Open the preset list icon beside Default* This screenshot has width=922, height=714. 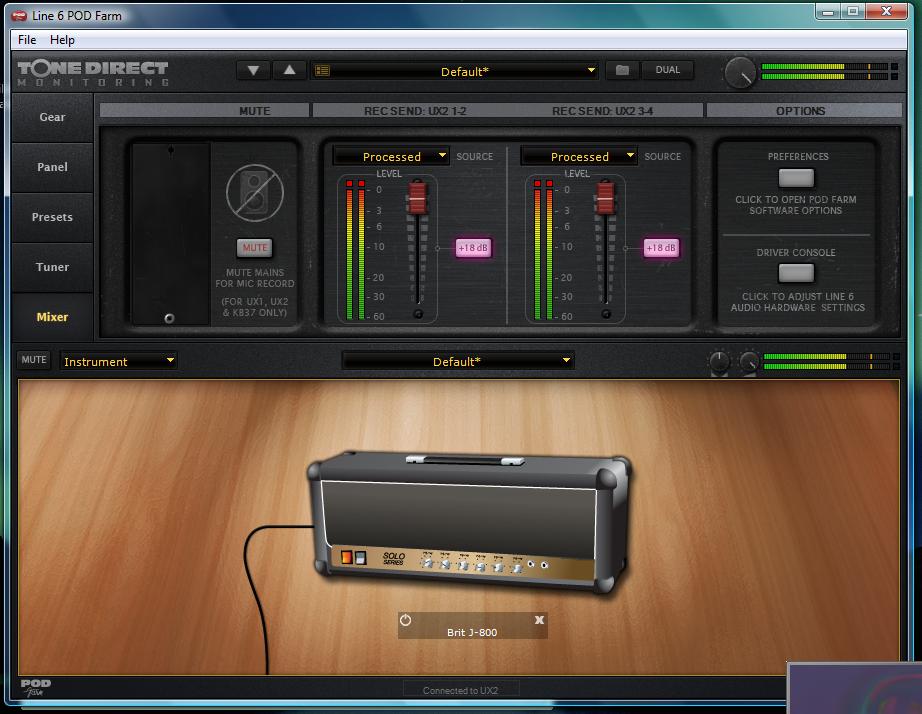point(322,71)
